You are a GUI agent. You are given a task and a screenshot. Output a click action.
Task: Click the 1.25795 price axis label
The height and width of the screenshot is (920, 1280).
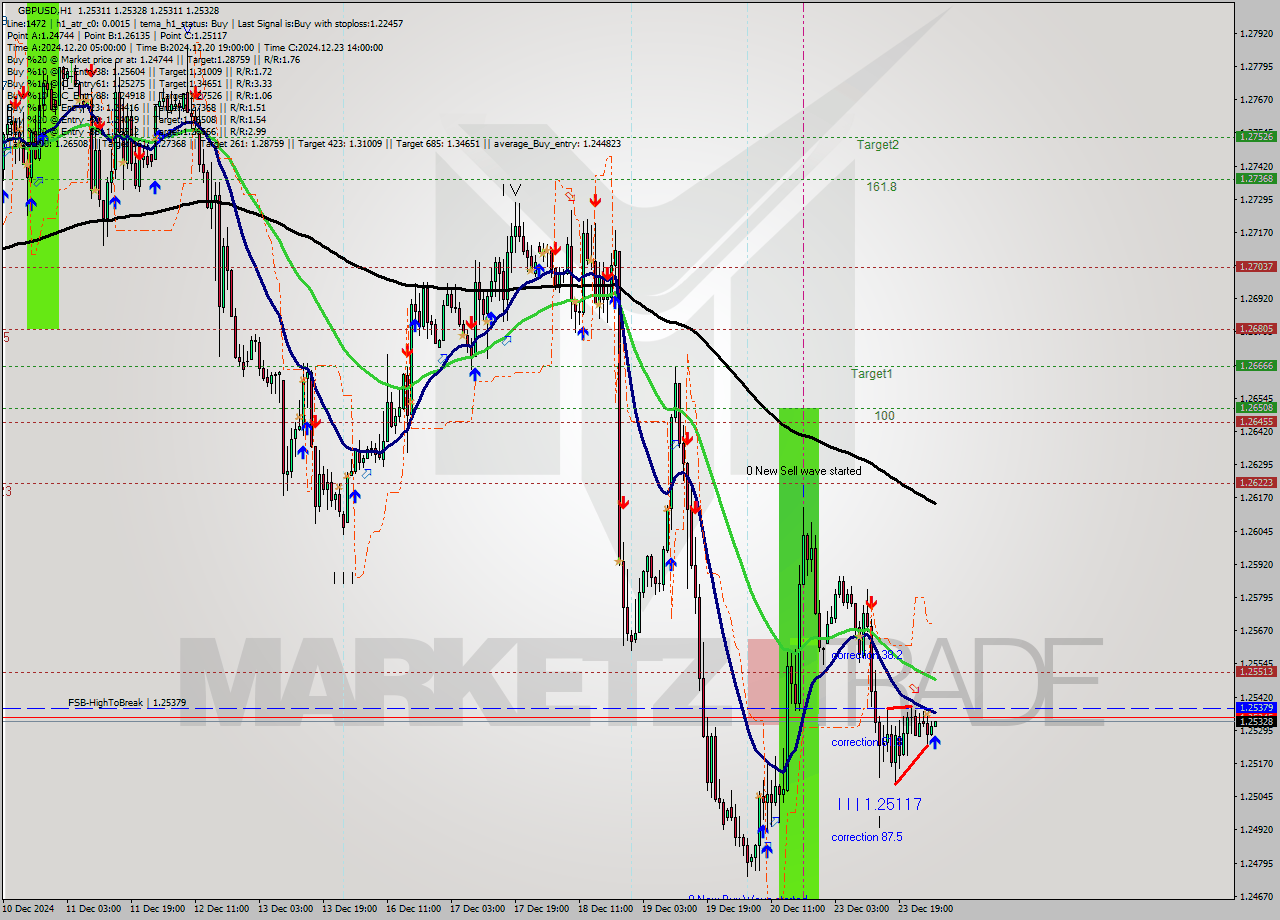click(1256, 597)
